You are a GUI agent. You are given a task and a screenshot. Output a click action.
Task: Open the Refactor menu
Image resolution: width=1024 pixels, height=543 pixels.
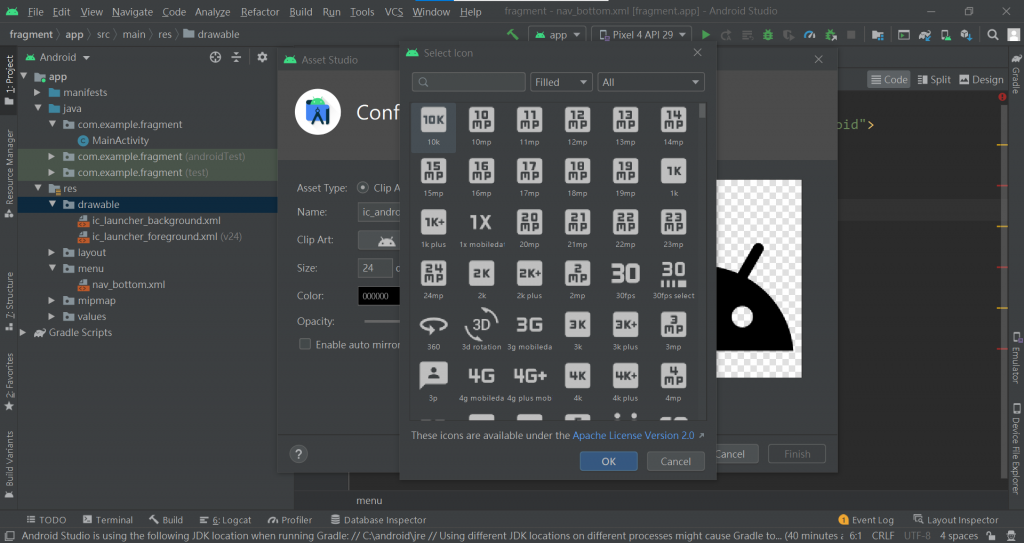pyautogui.click(x=260, y=12)
